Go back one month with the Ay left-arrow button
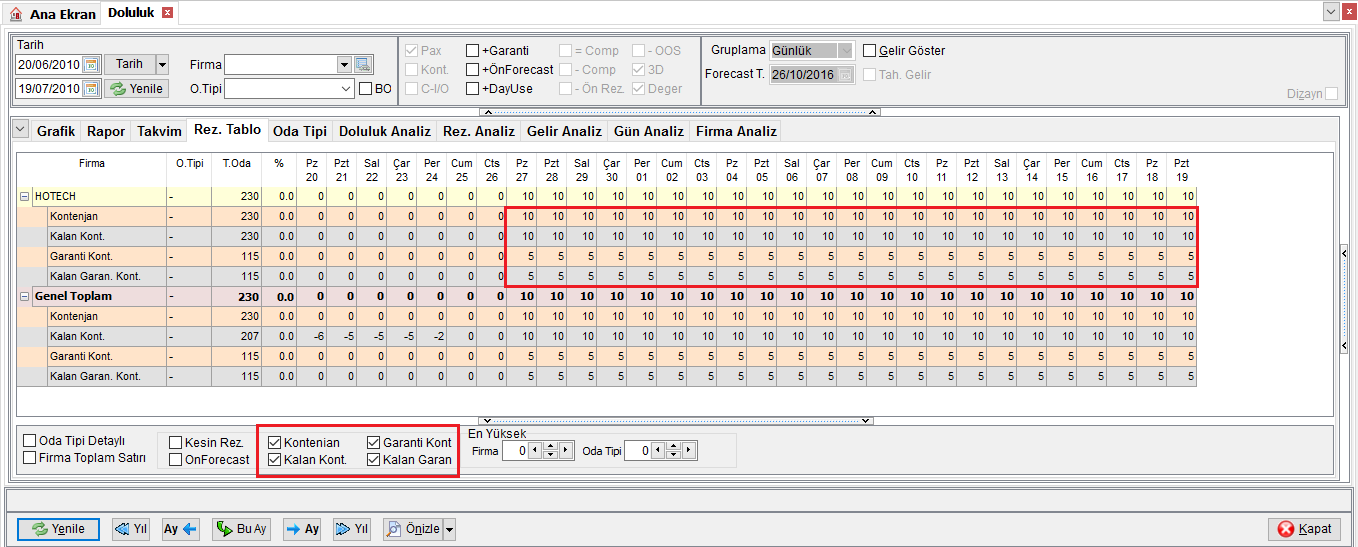The height and width of the screenshot is (547, 1358). pyautogui.click(x=182, y=529)
